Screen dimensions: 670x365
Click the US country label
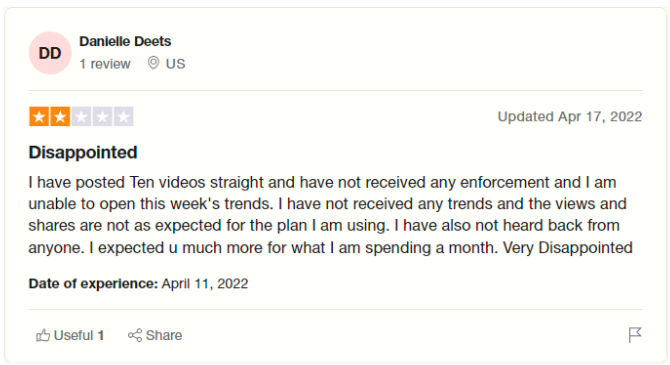(x=176, y=64)
